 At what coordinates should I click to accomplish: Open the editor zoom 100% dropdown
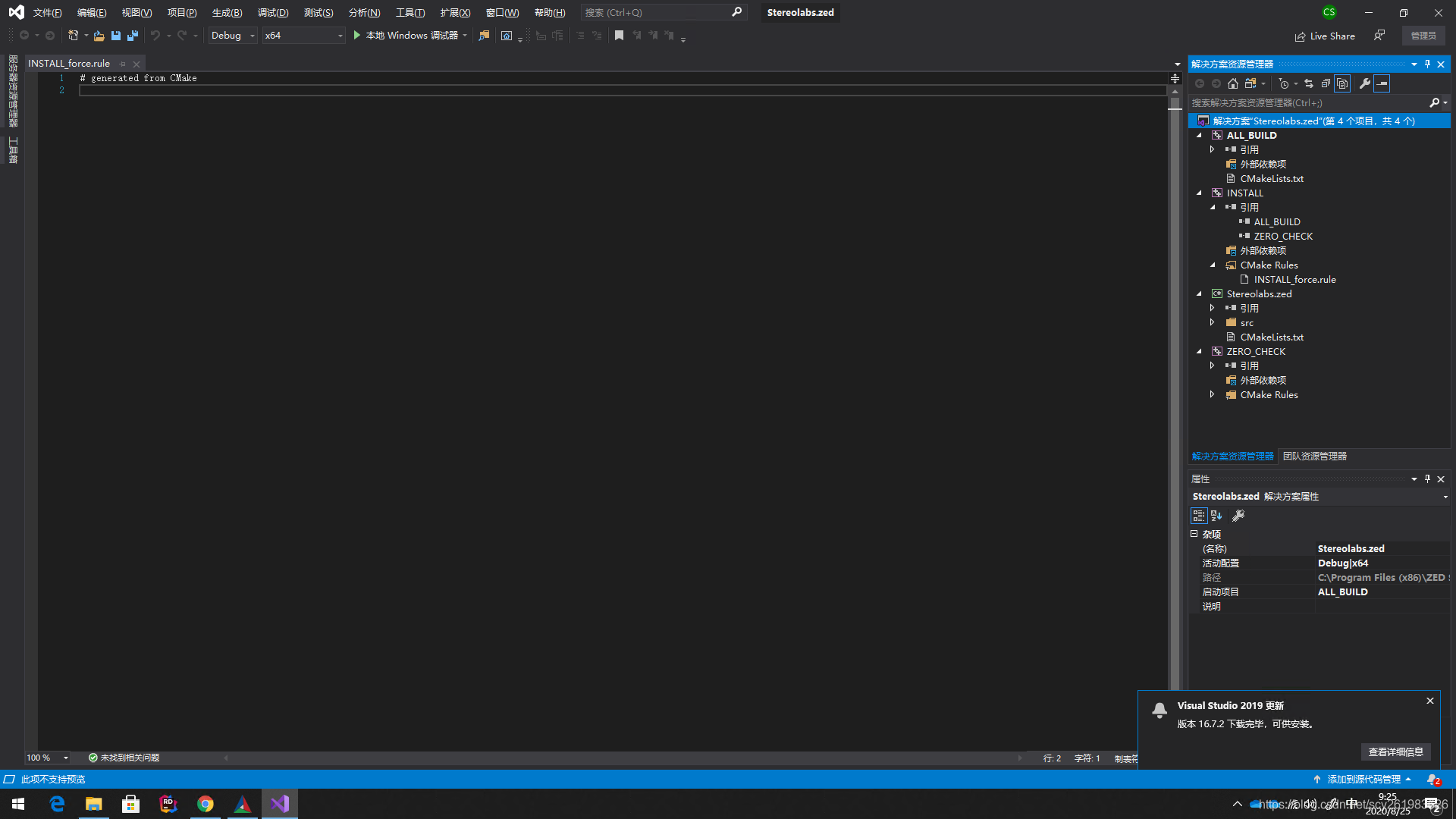[66, 758]
